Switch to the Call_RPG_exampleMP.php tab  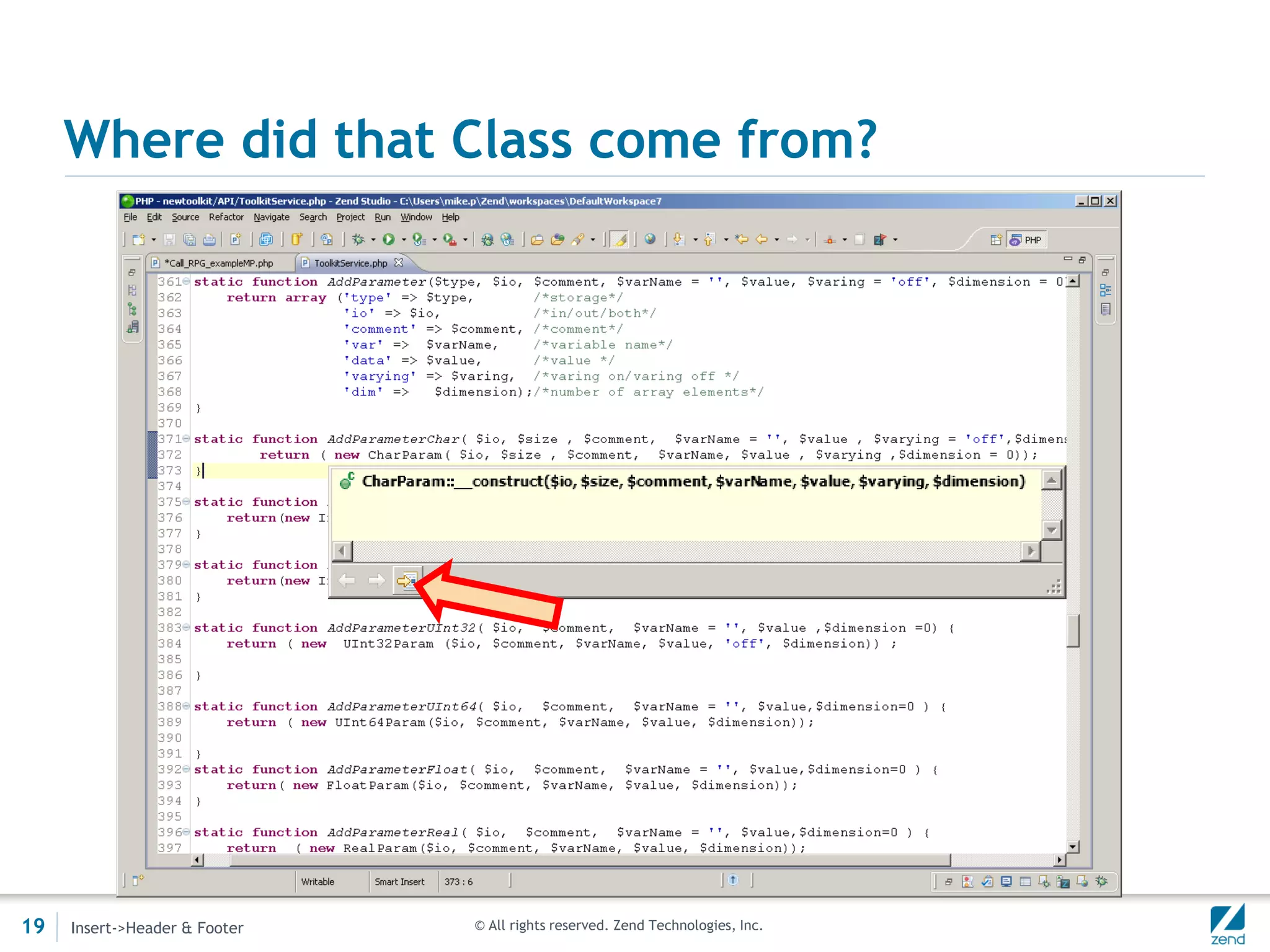tap(219, 263)
